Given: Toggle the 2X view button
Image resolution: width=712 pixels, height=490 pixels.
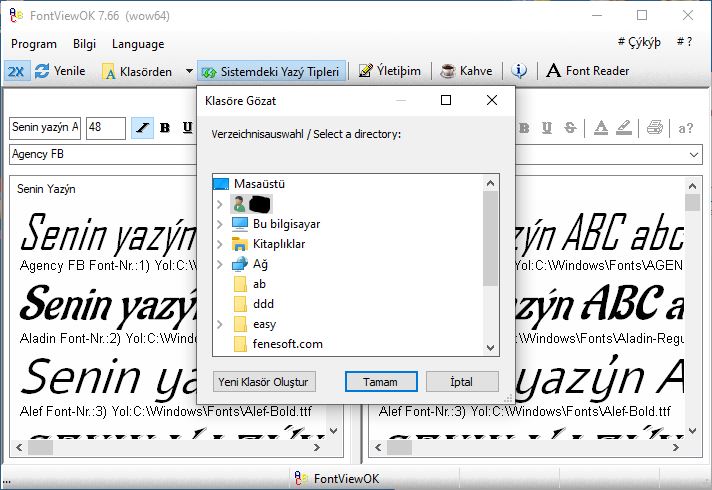Looking at the screenshot, I should (17, 71).
